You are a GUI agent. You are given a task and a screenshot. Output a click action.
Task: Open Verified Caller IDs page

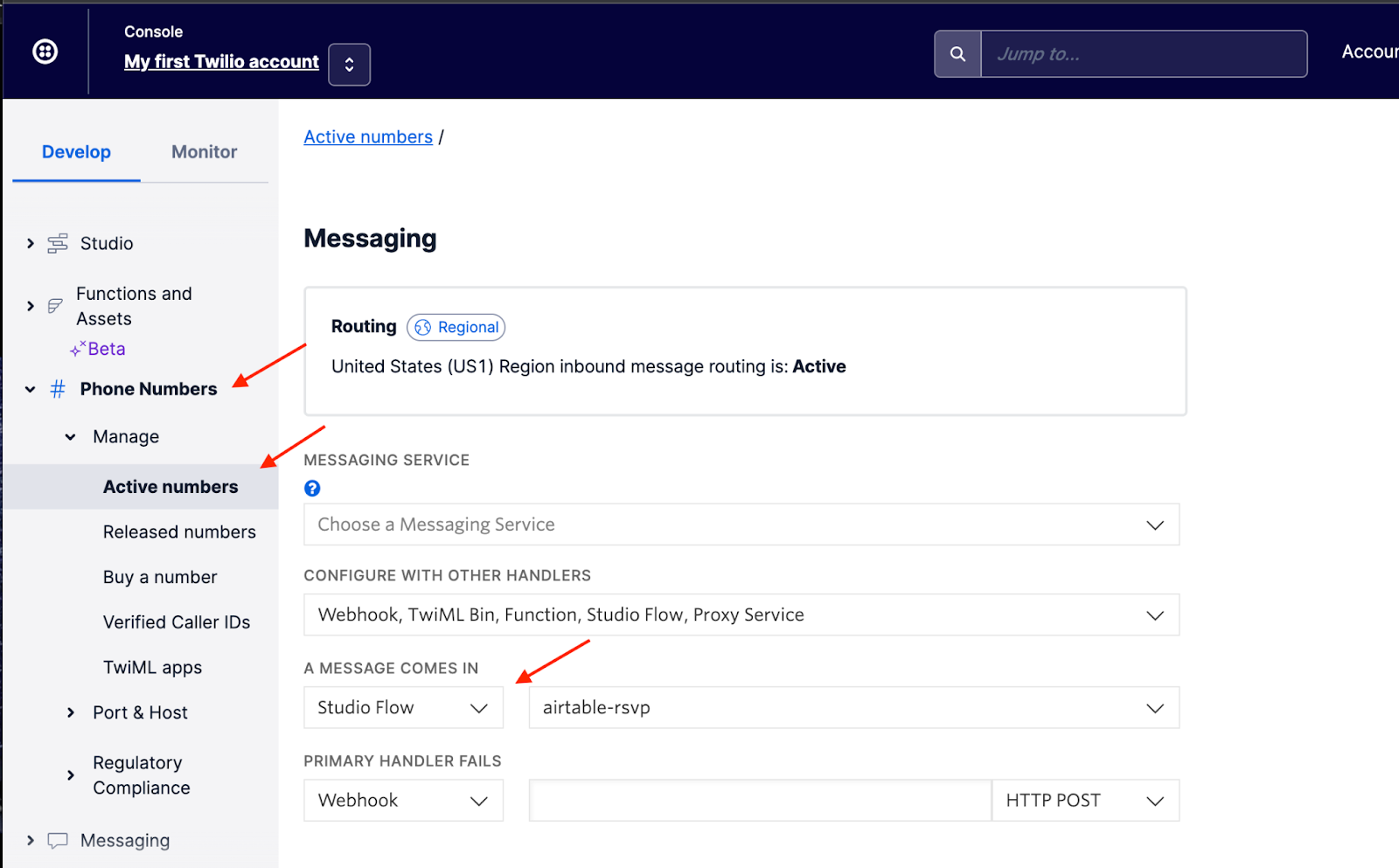[x=177, y=622]
